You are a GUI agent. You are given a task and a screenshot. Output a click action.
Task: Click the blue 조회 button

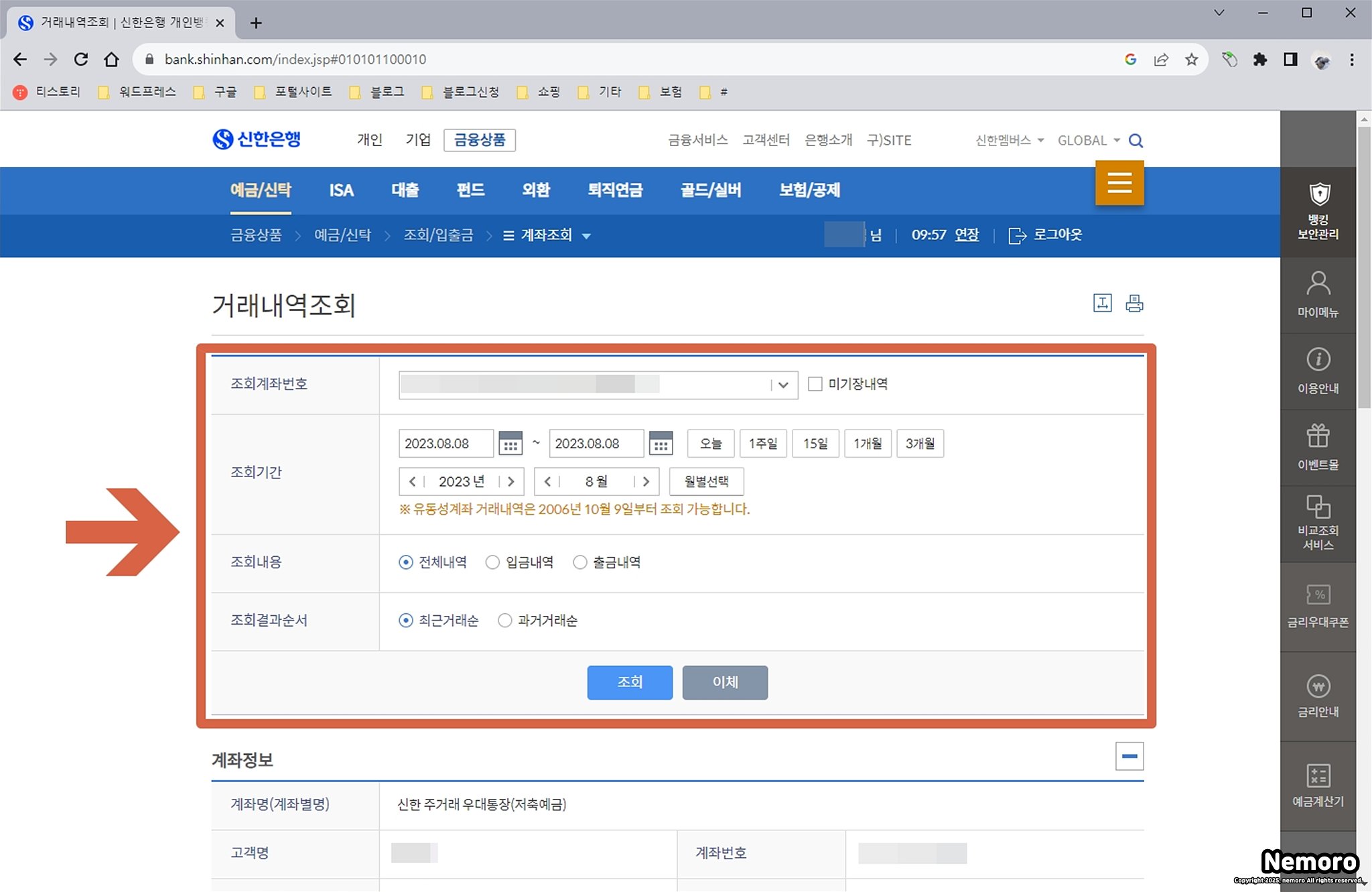(x=630, y=682)
